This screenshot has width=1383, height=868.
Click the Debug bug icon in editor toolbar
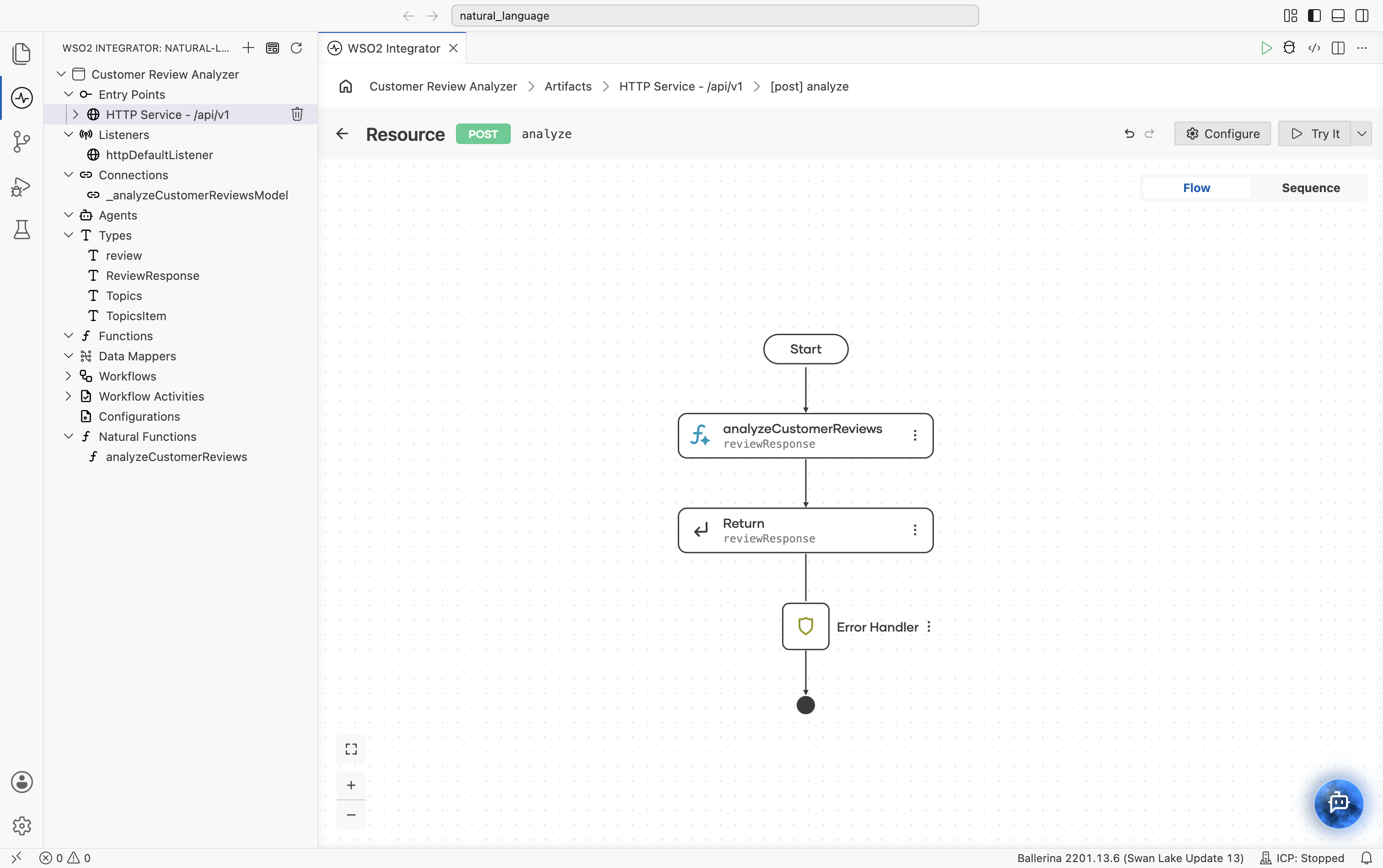point(1289,48)
